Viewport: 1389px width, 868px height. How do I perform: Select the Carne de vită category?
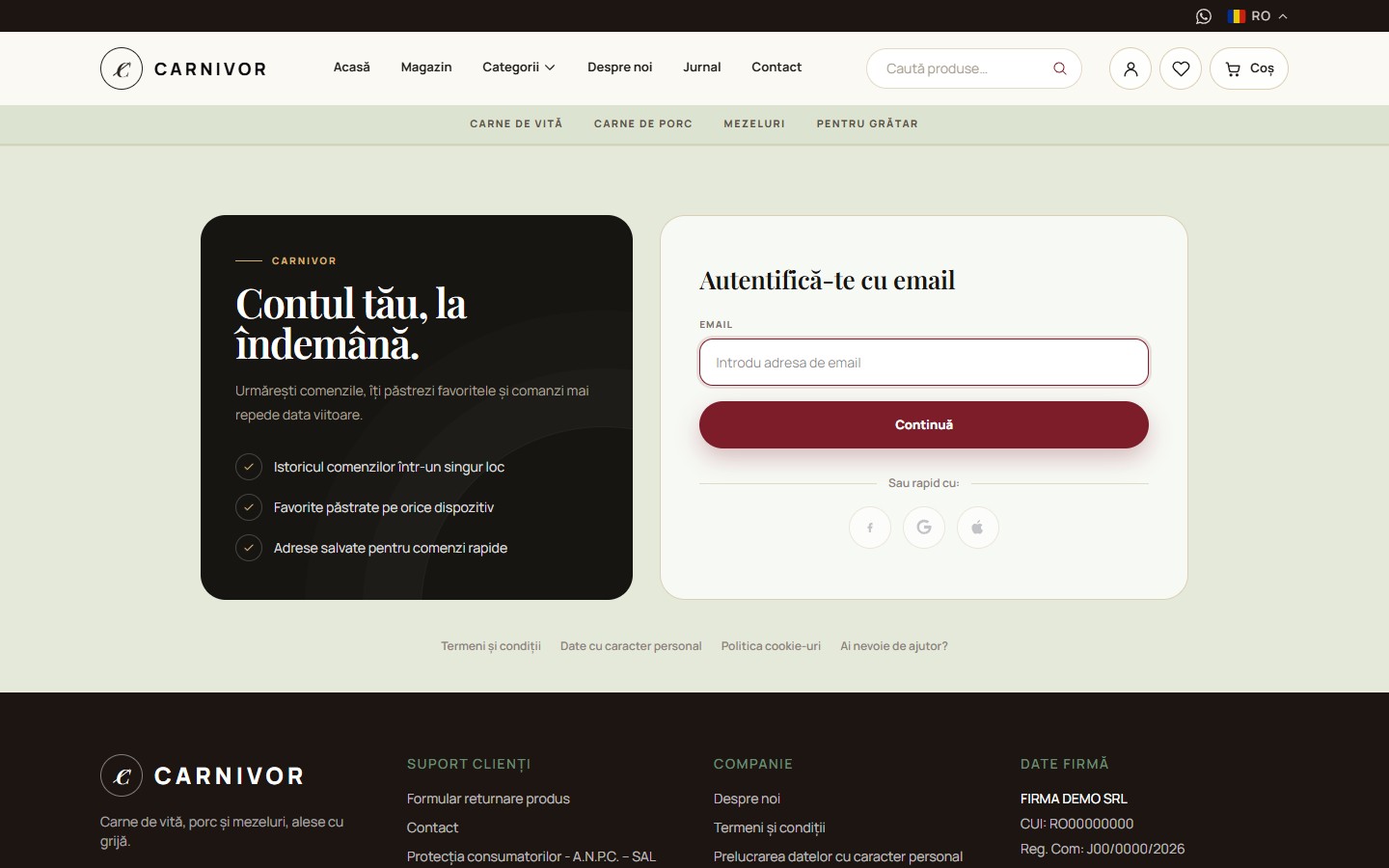coord(516,124)
